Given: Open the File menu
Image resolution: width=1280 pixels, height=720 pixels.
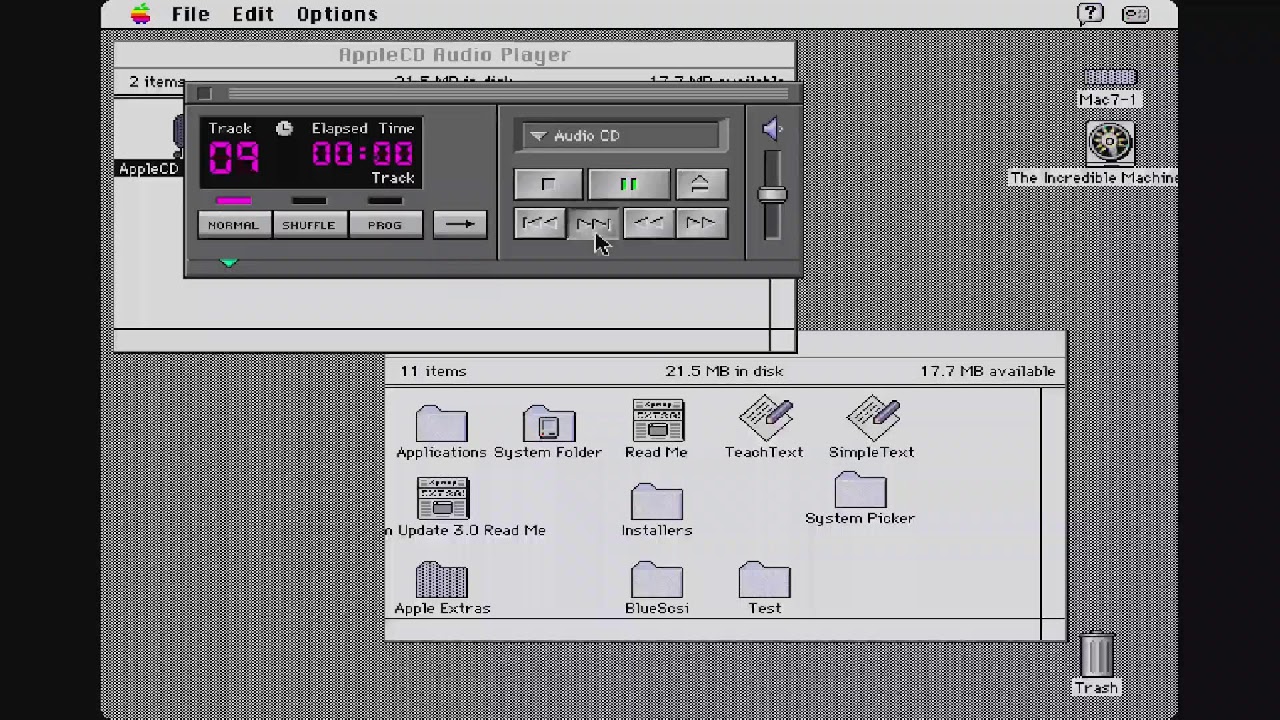Looking at the screenshot, I should pyautogui.click(x=190, y=14).
